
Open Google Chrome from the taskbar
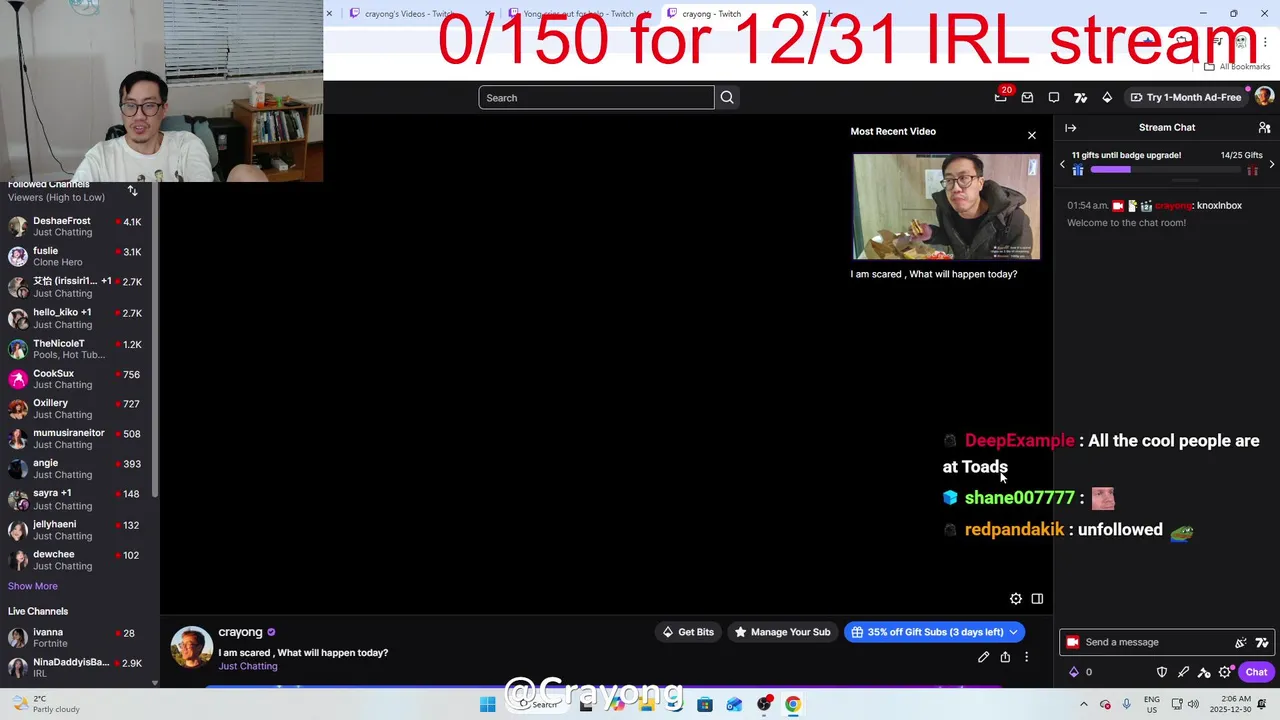(793, 704)
